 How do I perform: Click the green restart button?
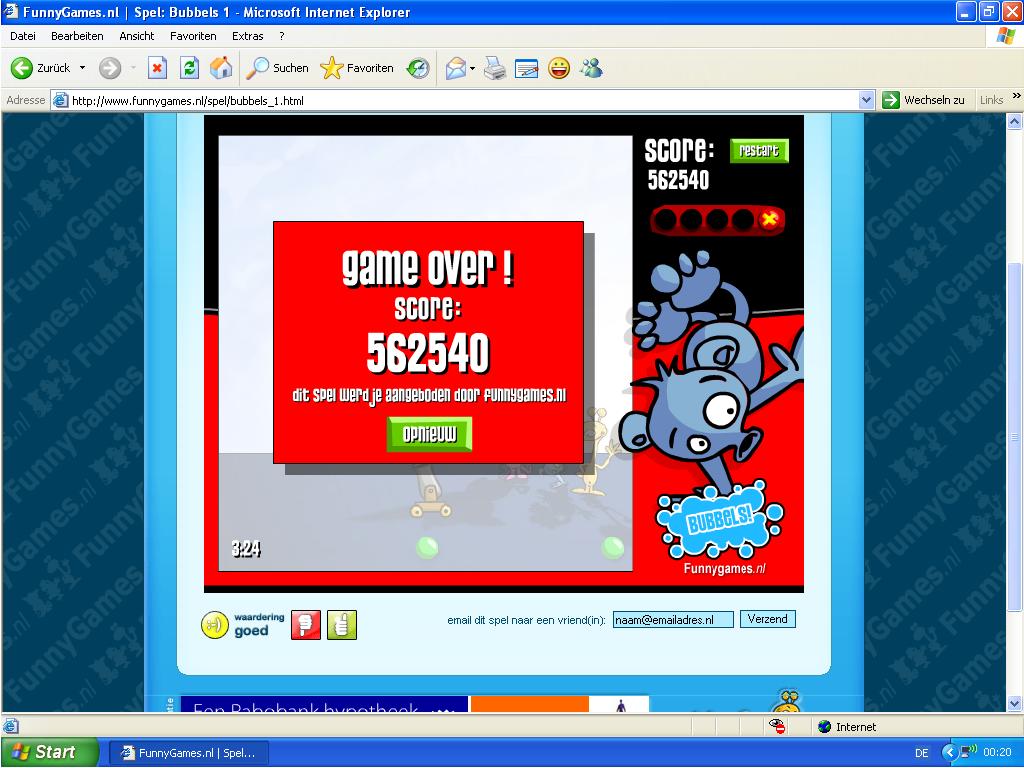(x=759, y=151)
